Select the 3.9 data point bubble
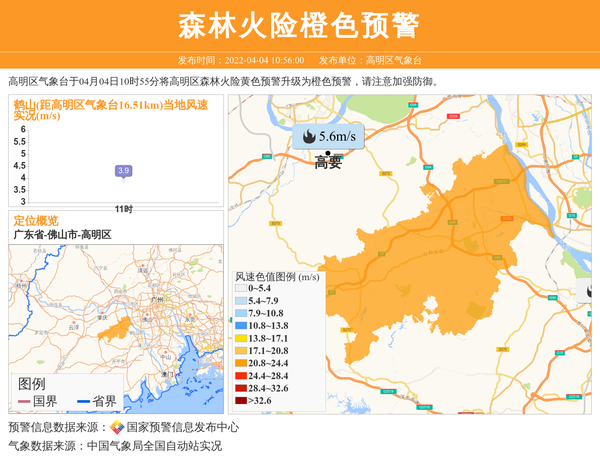The height and width of the screenshot is (471, 600). click(124, 171)
